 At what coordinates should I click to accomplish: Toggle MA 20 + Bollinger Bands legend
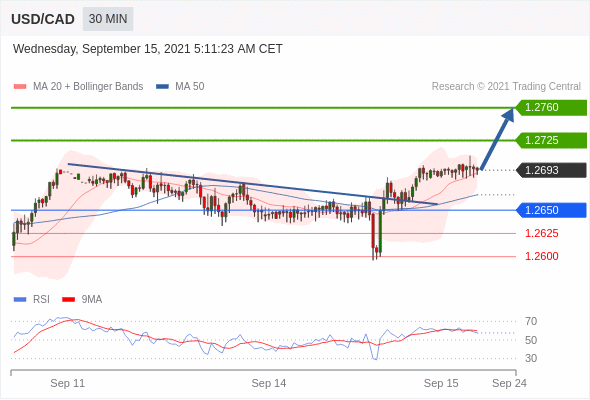pos(78,87)
